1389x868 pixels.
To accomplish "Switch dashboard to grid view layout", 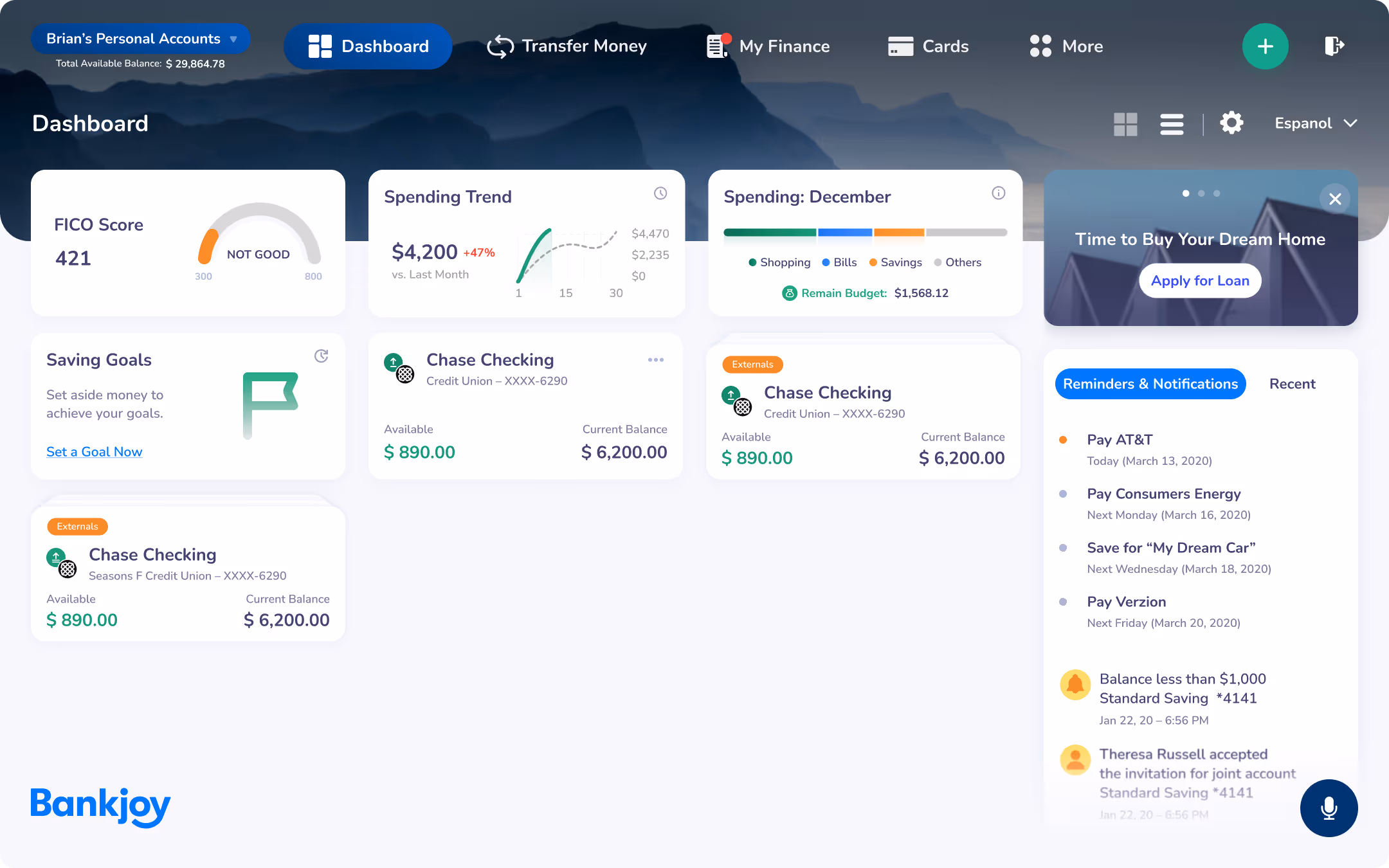I will [1125, 123].
